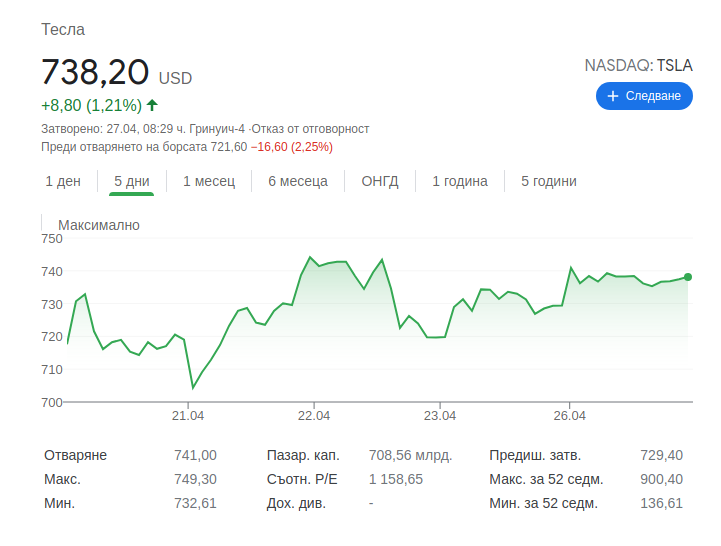Click the 710 y-axis label
This screenshot has width=721, height=546.
(52, 369)
